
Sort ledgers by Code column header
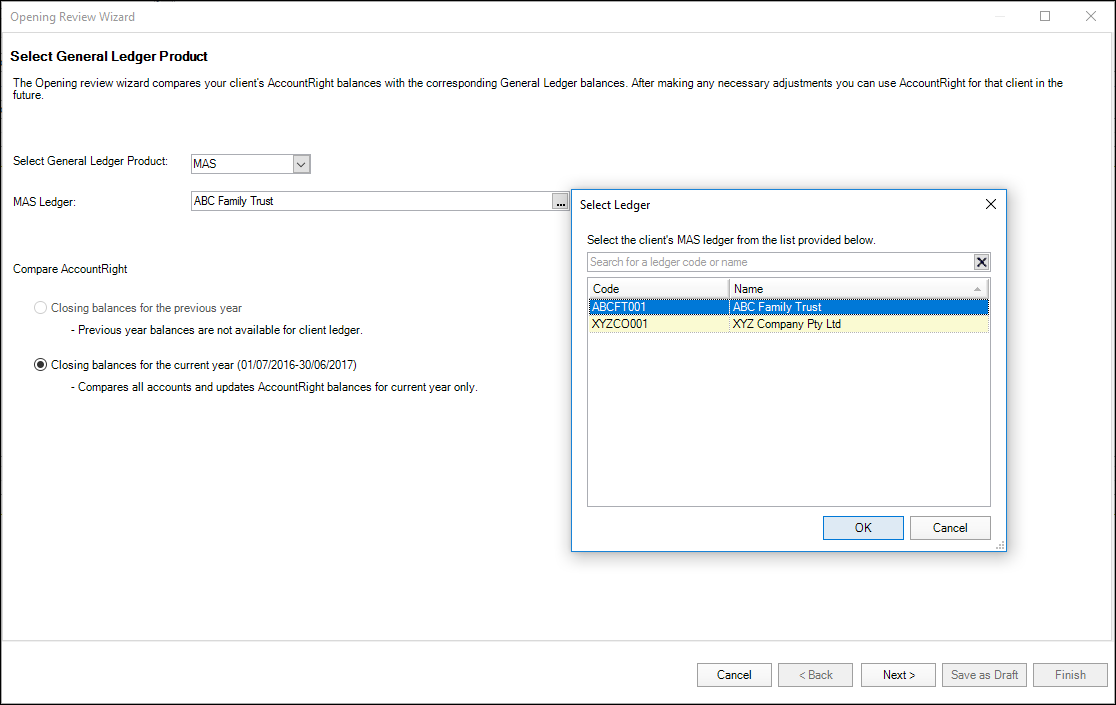pos(658,288)
